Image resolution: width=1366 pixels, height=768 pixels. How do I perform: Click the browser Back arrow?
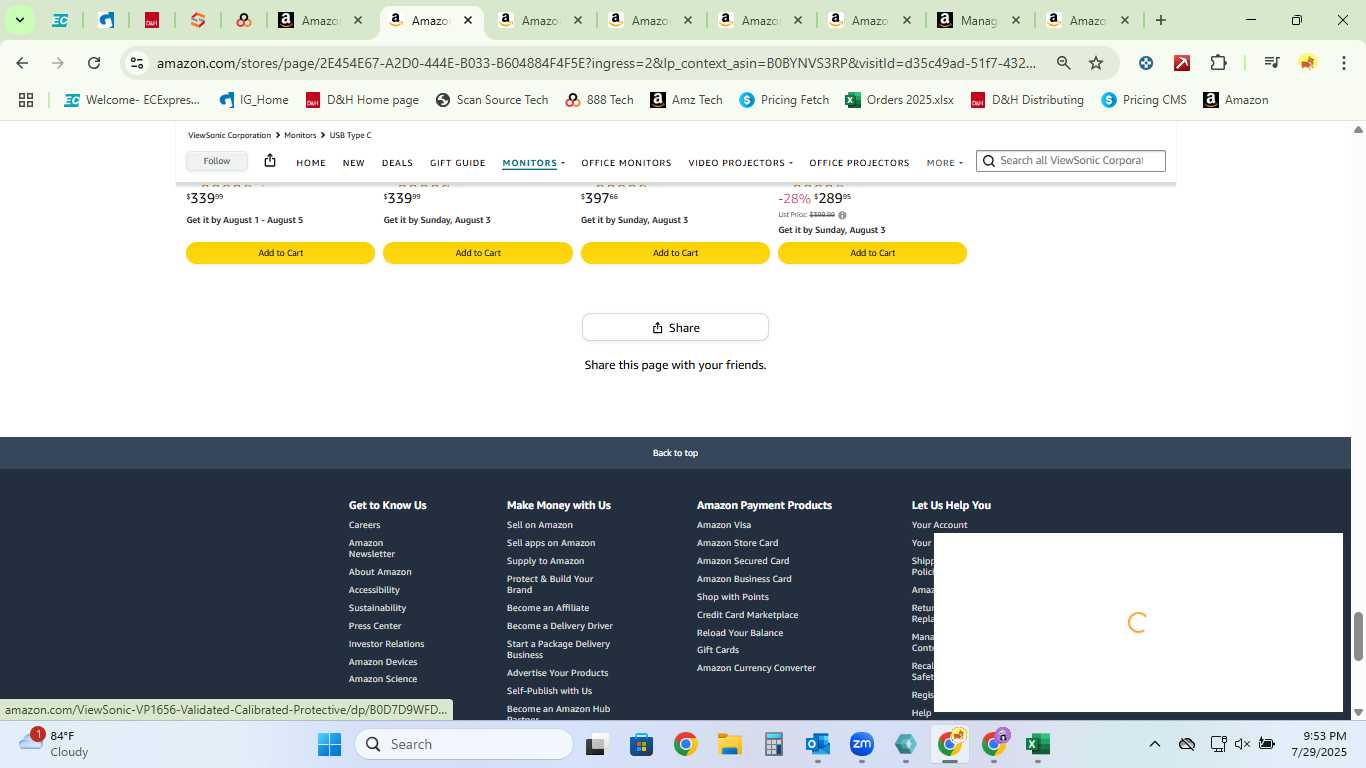coord(22,63)
